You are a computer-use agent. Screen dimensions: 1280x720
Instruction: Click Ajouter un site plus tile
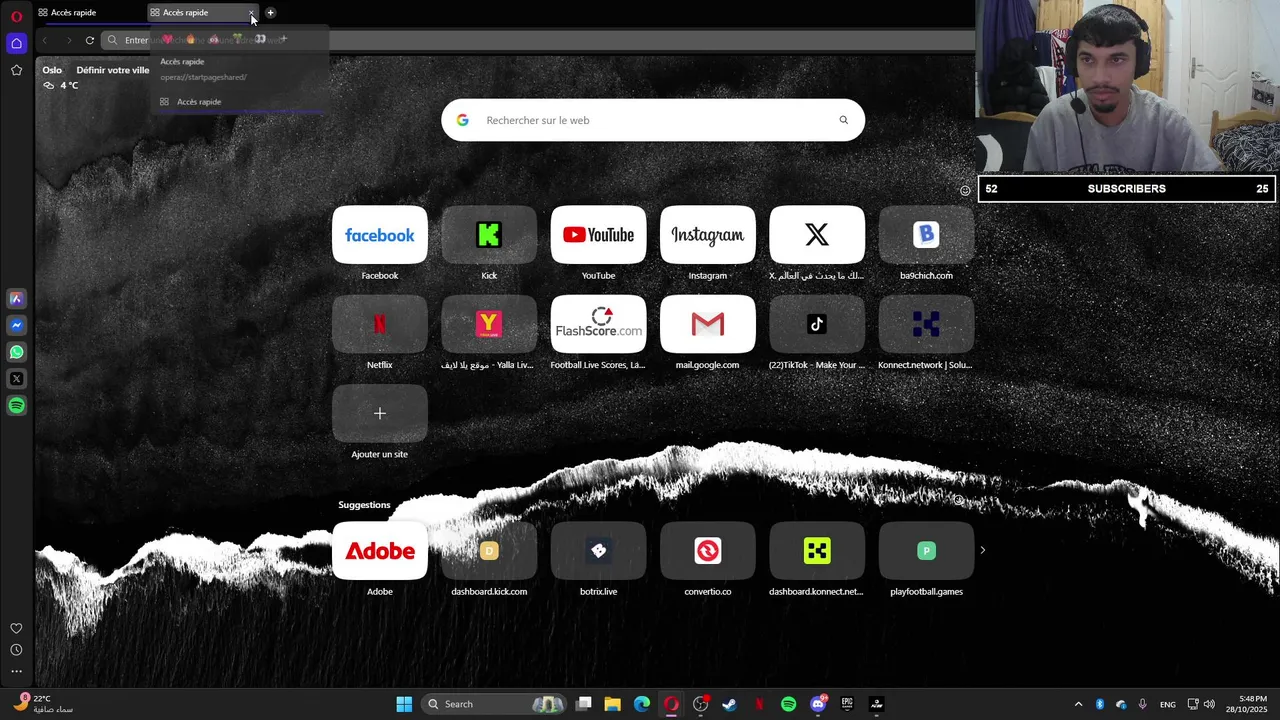(x=380, y=413)
